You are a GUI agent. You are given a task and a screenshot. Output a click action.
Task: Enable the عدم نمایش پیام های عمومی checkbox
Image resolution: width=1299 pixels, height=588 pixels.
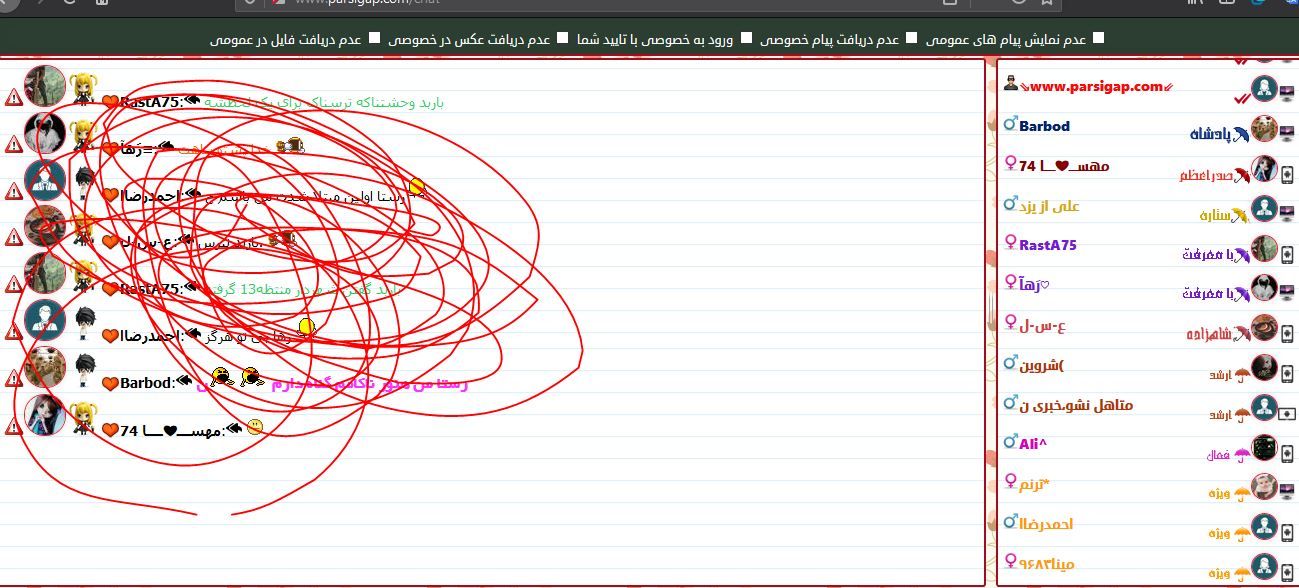pos(1099,39)
